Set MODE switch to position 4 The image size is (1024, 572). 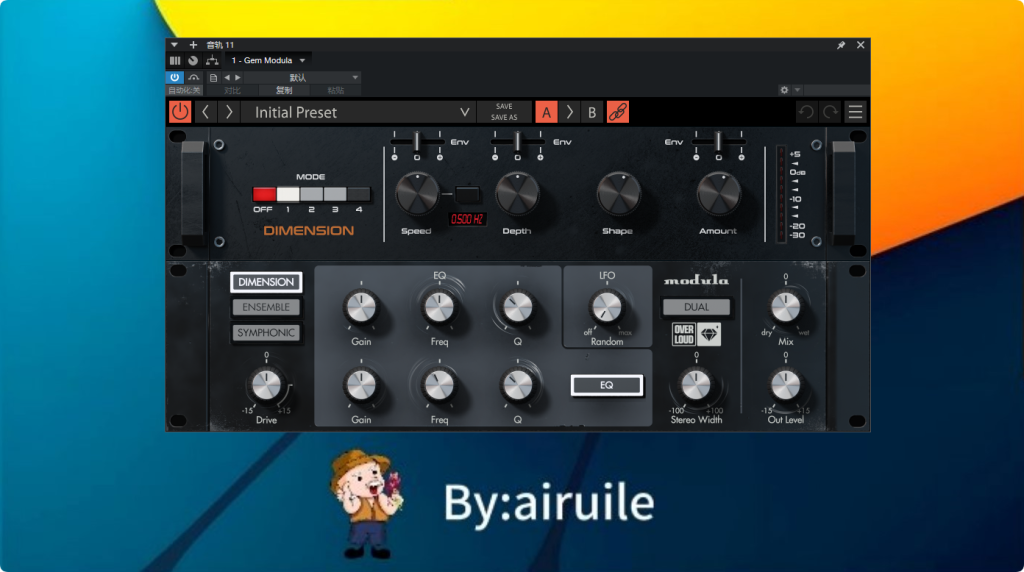(x=359, y=194)
